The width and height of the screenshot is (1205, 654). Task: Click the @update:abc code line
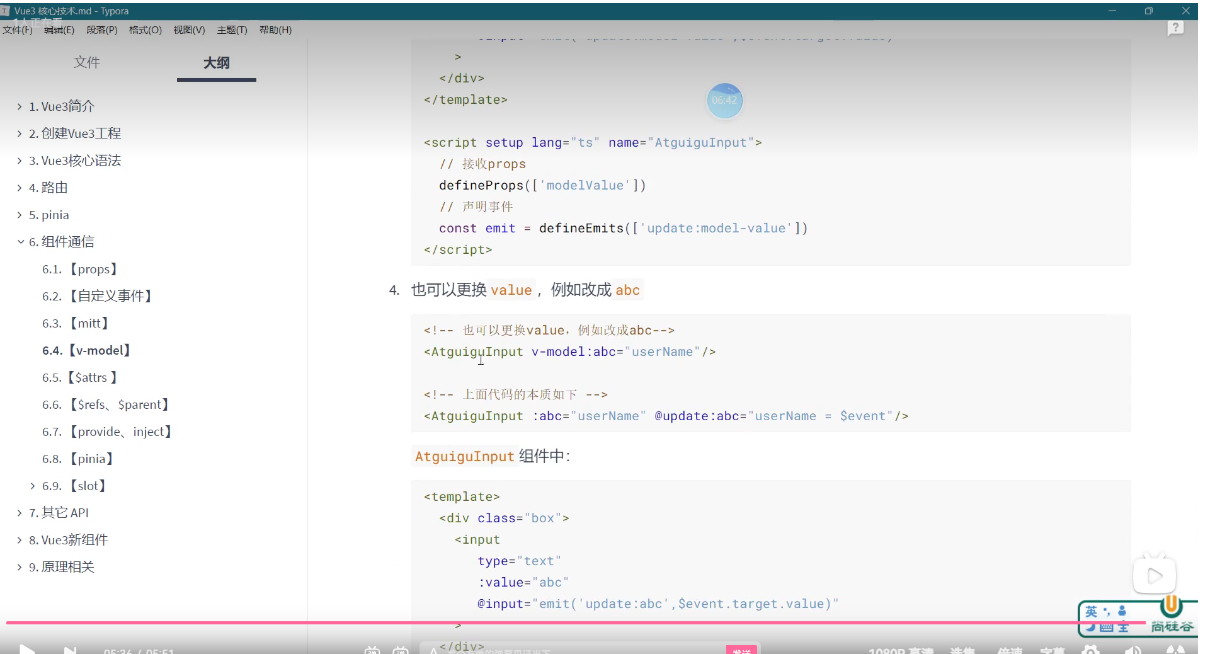click(666, 415)
